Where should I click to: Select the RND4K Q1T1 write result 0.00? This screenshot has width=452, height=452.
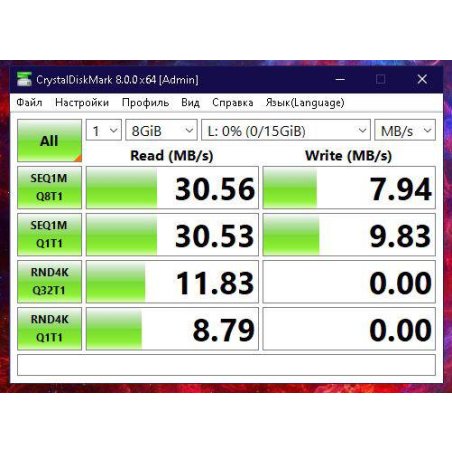349,329
